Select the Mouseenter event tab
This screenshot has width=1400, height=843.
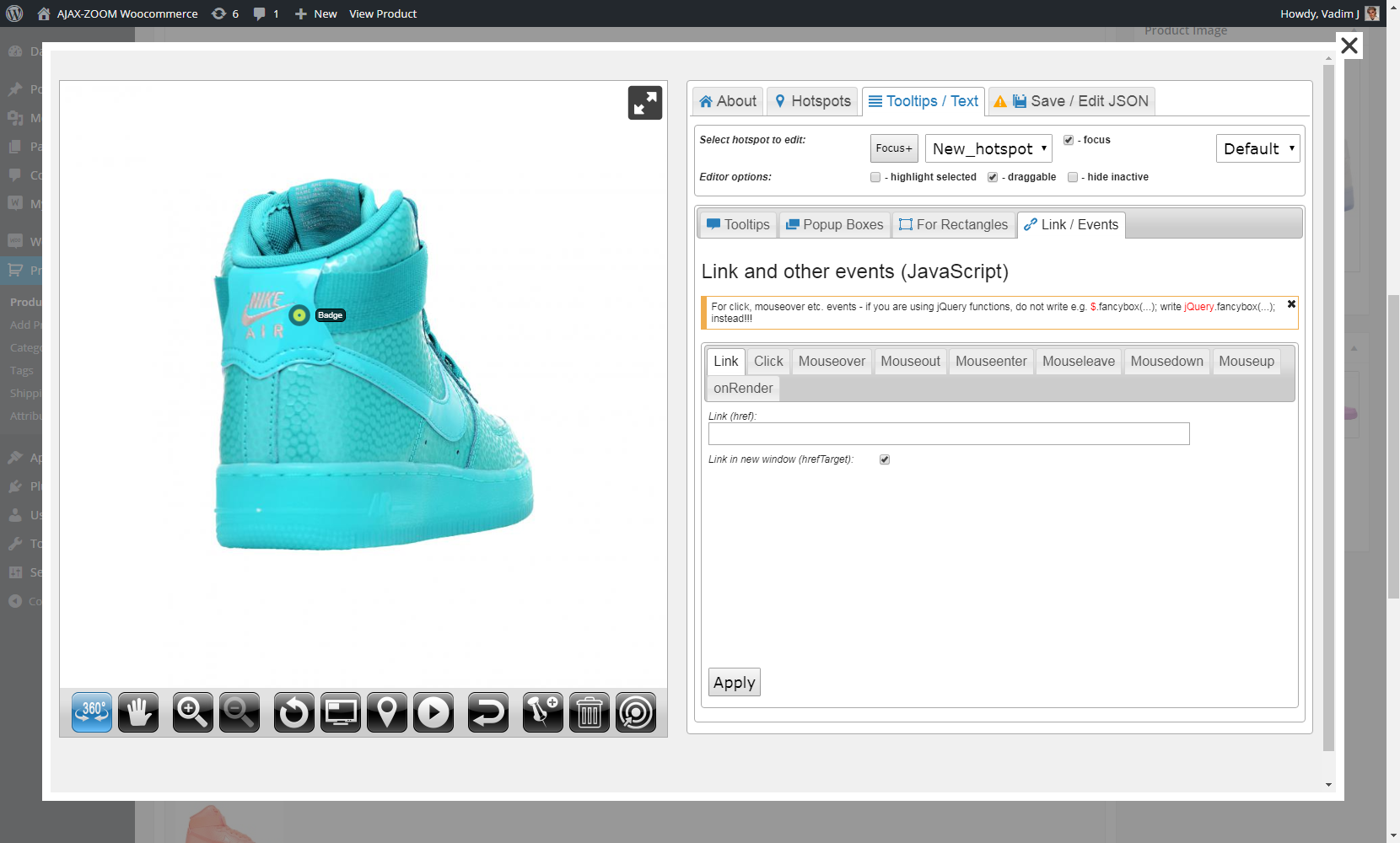point(991,361)
